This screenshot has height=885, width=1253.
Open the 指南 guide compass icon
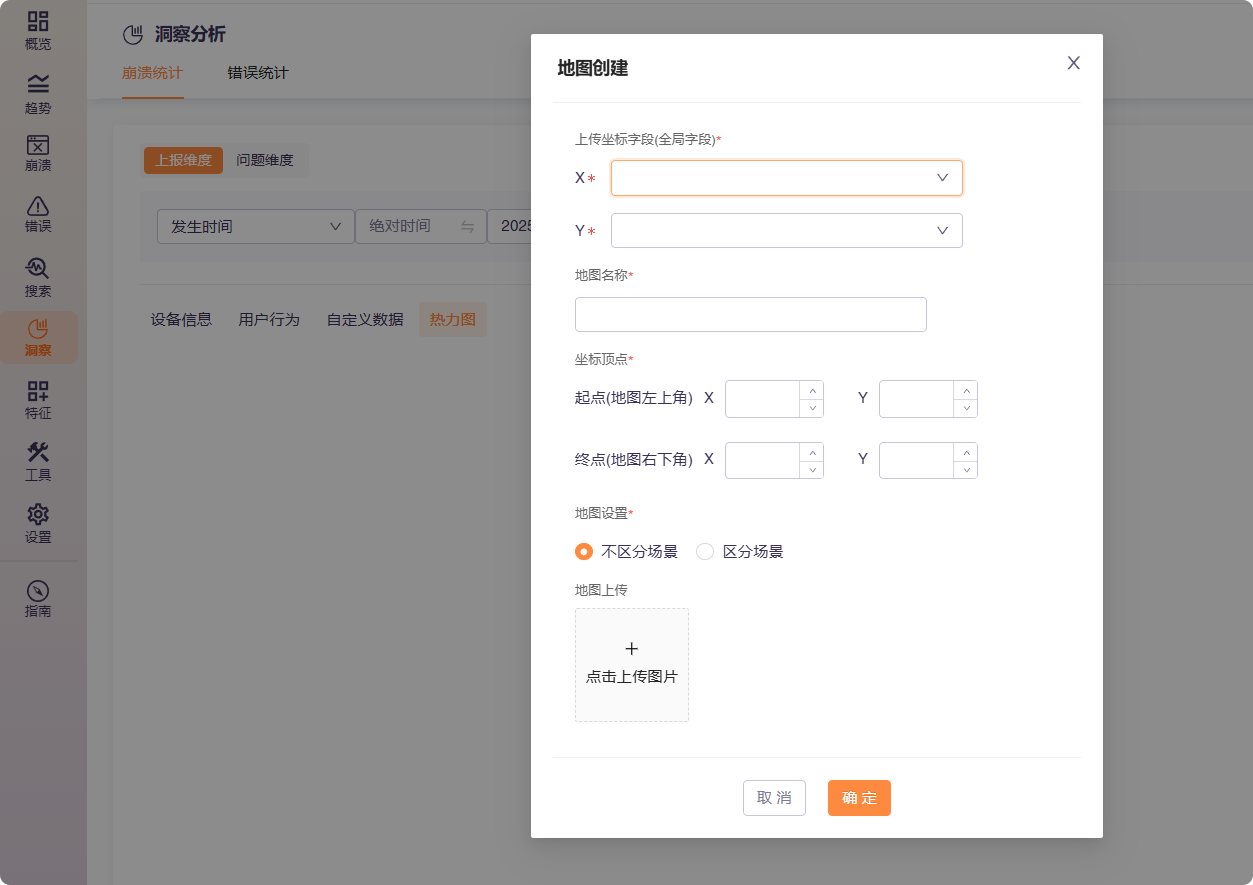click(x=38, y=591)
